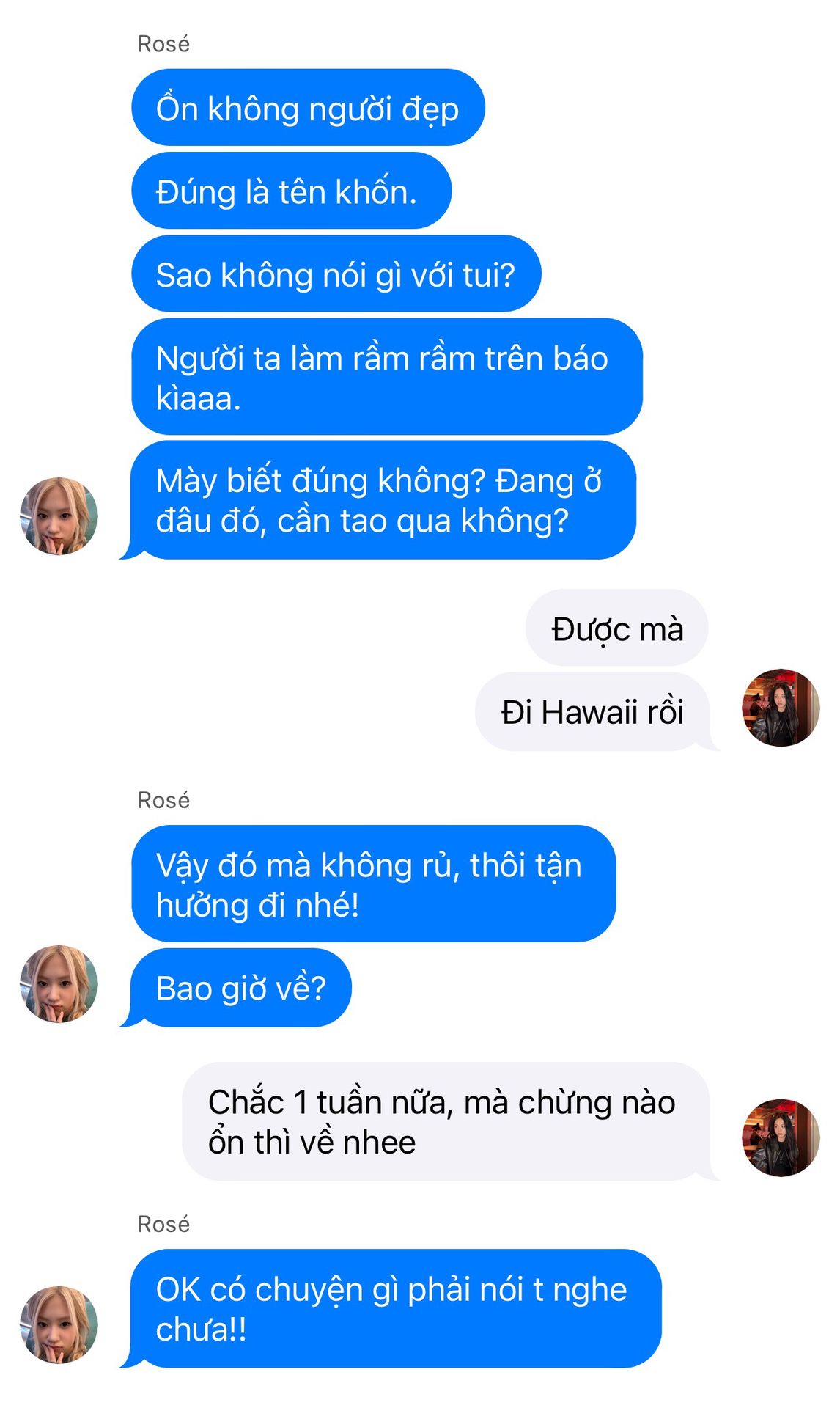
Task: Select the 'Đúng là tên khốn.' bubble
Action: pyautogui.click(x=292, y=191)
